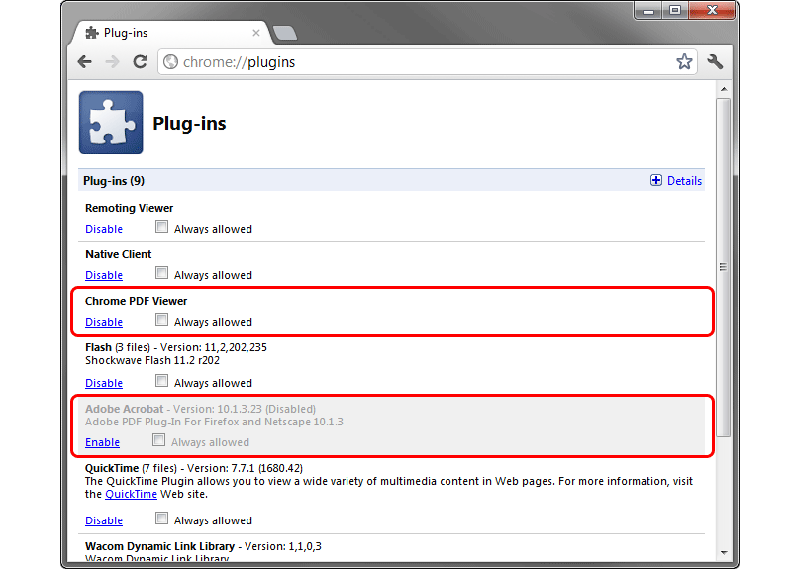Click the scrollbar down arrow
Screen dimensions: 800x569
click(x=723, y=553)
